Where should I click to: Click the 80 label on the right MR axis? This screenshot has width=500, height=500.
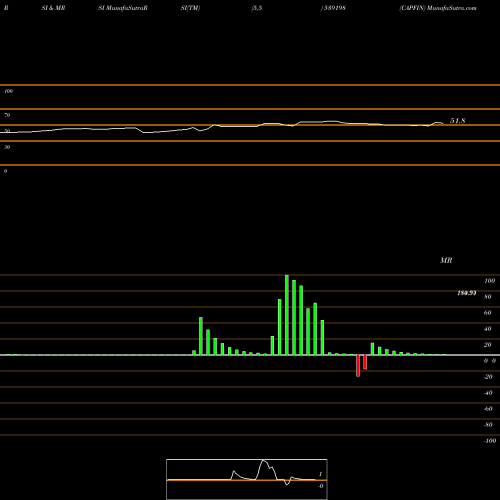(x=488, y=297)
